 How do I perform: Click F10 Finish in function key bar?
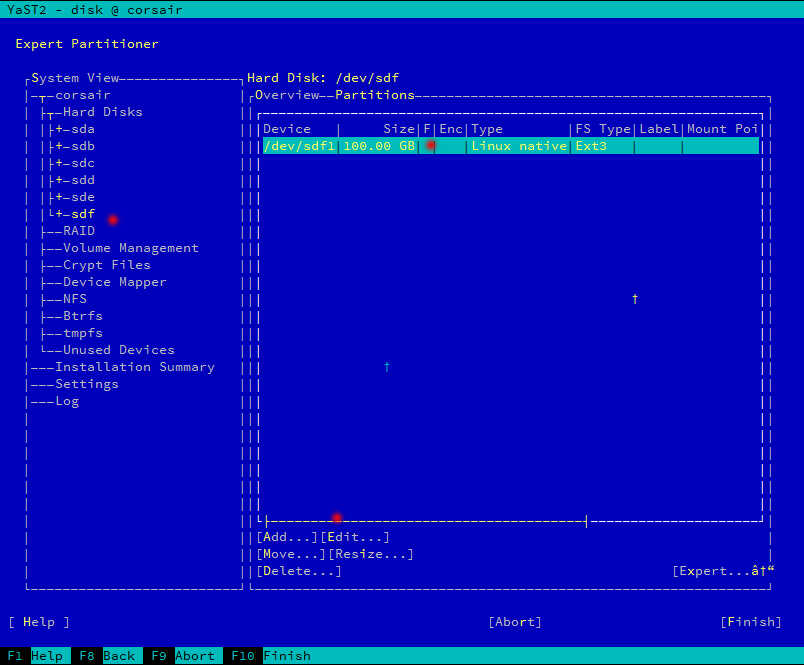(x=271, y=656)
